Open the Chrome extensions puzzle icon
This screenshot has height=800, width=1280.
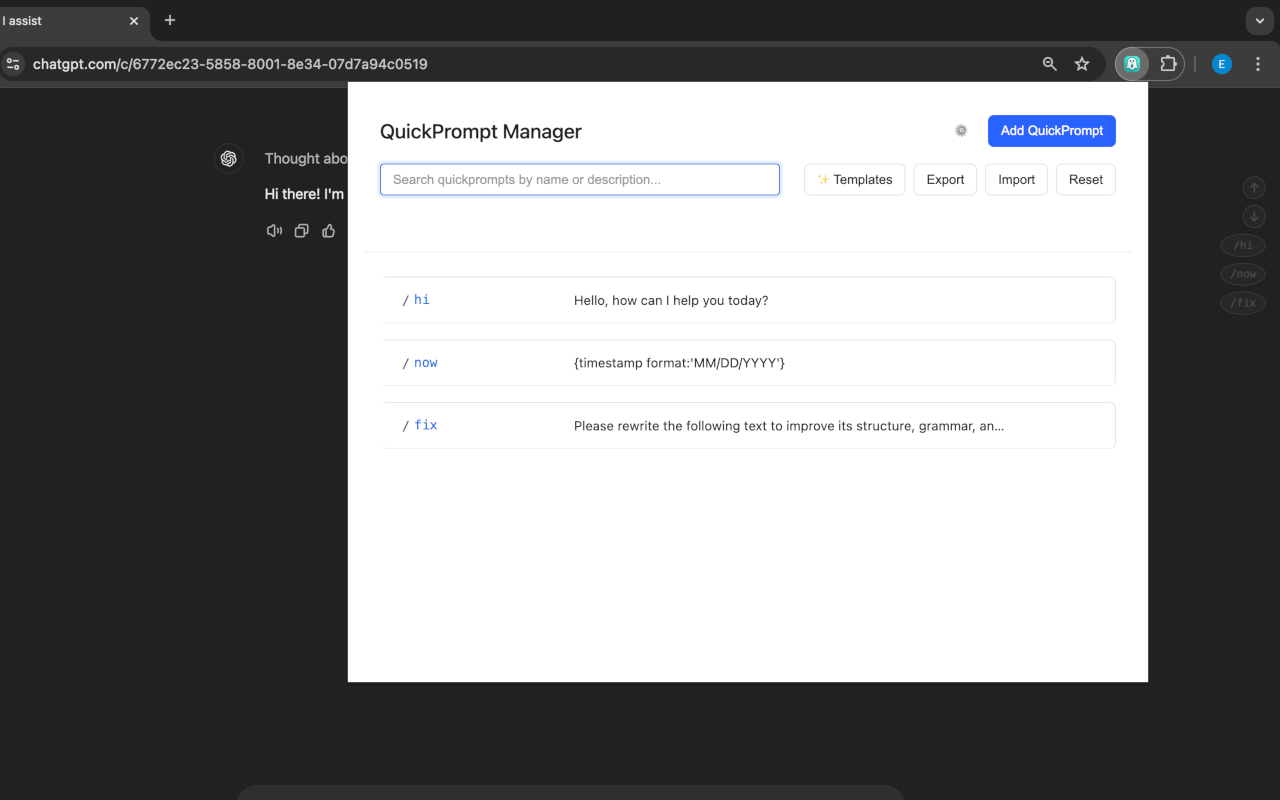[1168, 64]
